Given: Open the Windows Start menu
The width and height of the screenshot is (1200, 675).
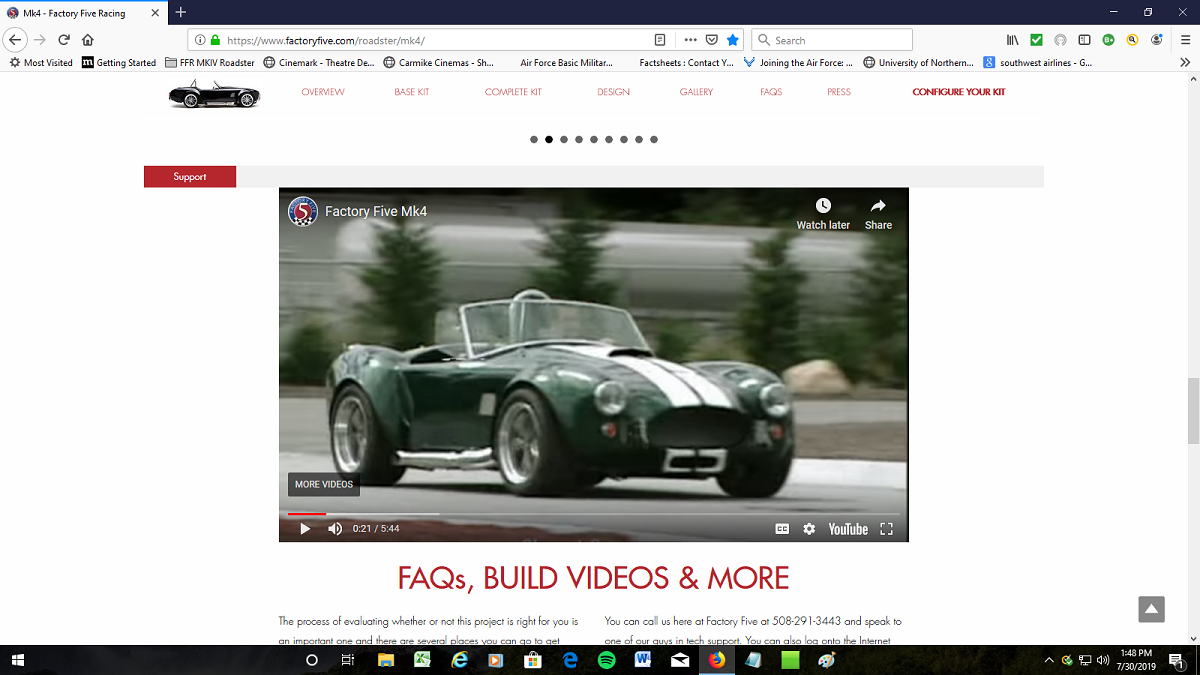Looking at the screenshot, I should point(19,660).
